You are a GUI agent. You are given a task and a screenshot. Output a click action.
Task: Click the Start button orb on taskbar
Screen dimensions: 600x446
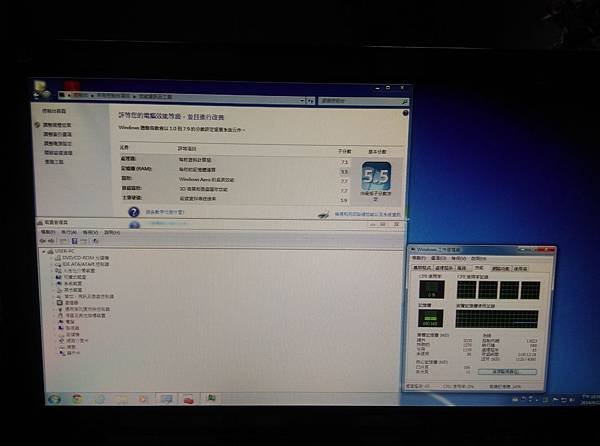click(54, 399)
